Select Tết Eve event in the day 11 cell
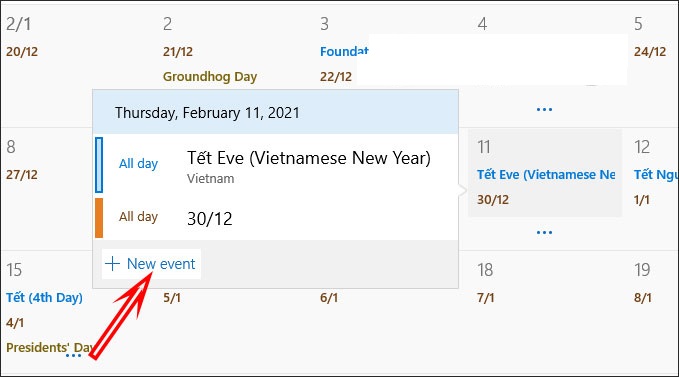The width and height of the screenshot is (679, 377). coord(546,175)
